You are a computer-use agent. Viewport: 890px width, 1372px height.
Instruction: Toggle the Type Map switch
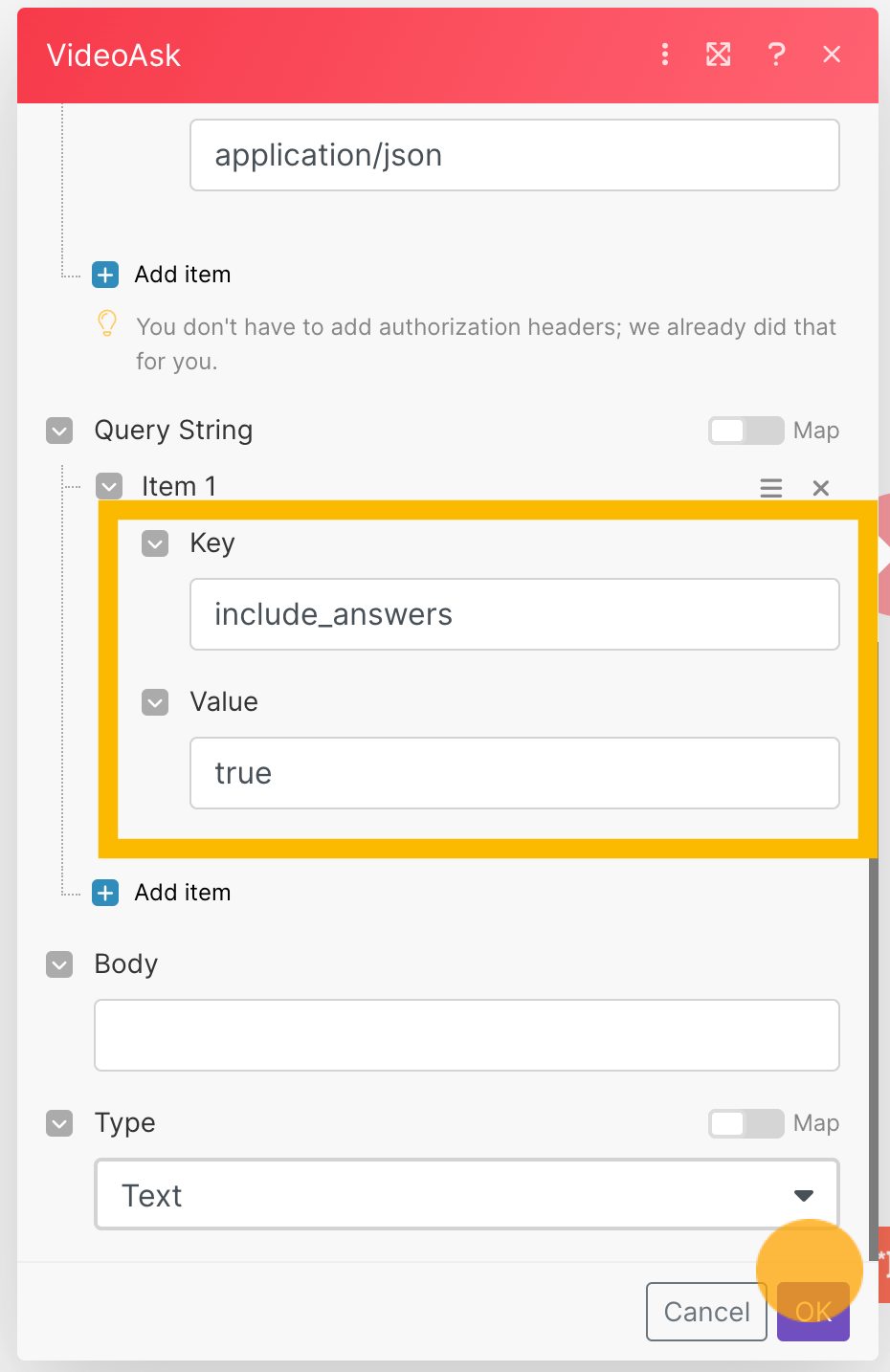tap(746, 1123)
